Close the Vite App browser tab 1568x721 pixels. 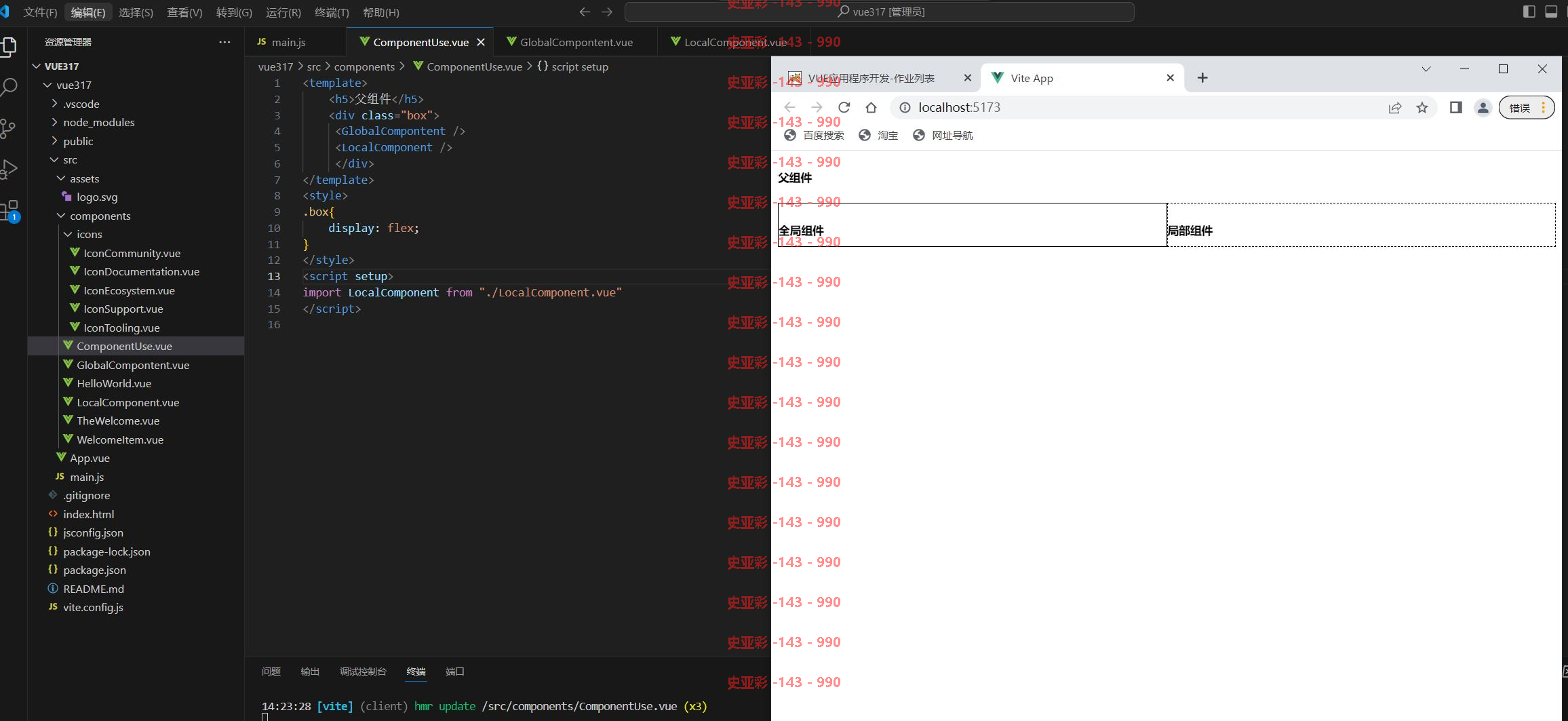coord(1170,78)
